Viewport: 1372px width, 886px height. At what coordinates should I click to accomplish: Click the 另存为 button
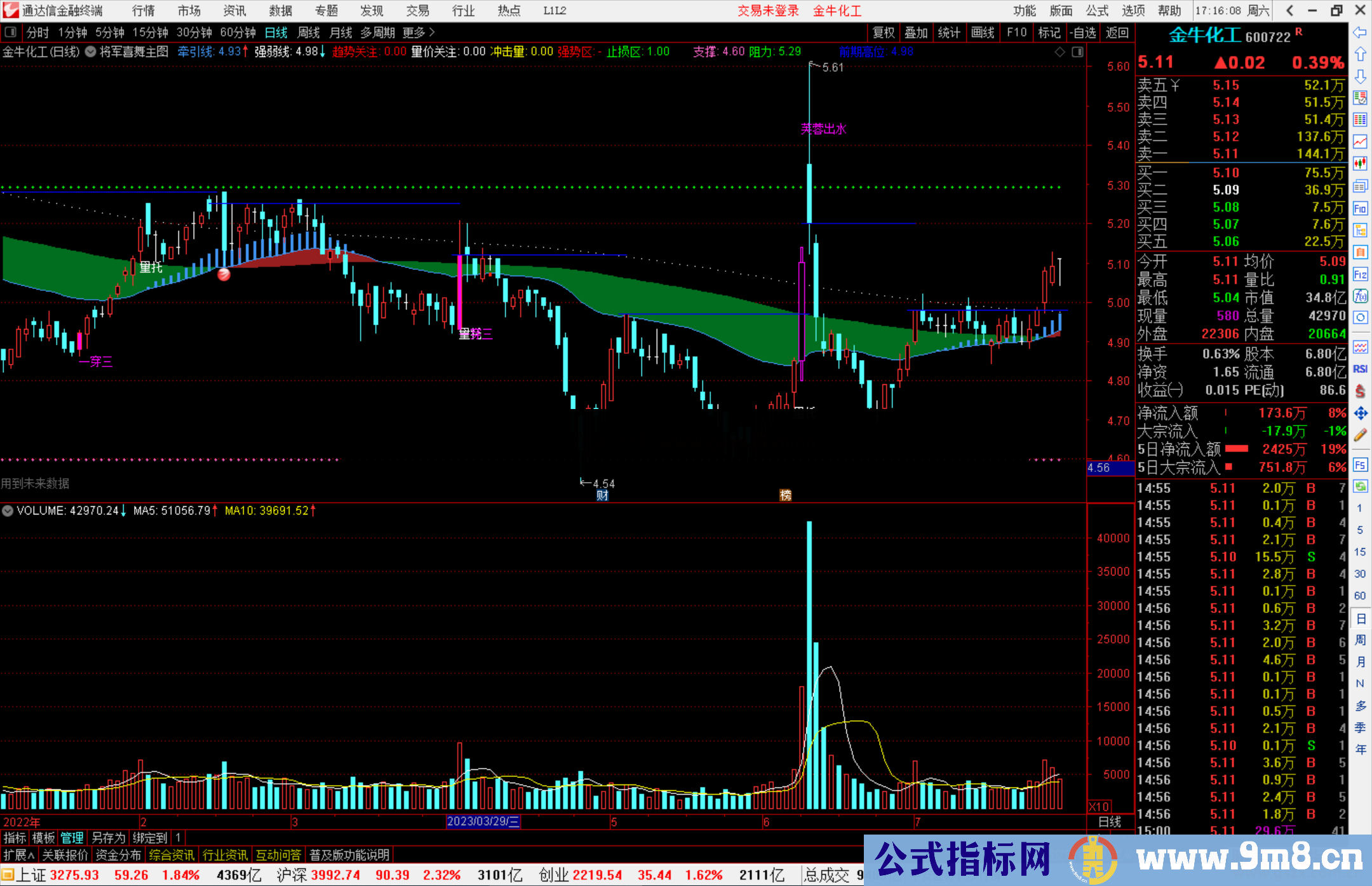click(108, 838)
